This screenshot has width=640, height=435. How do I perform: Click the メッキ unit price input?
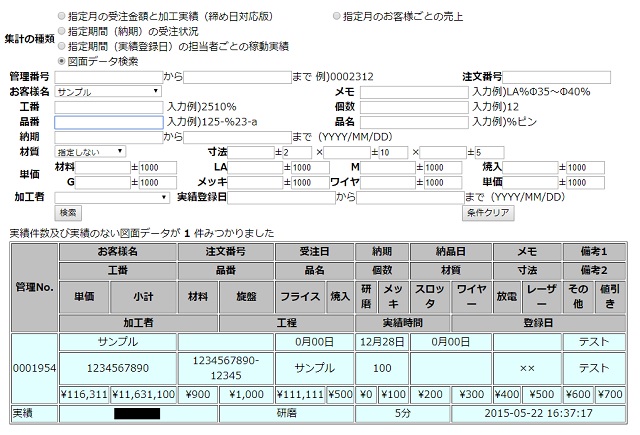coord(255,182)
